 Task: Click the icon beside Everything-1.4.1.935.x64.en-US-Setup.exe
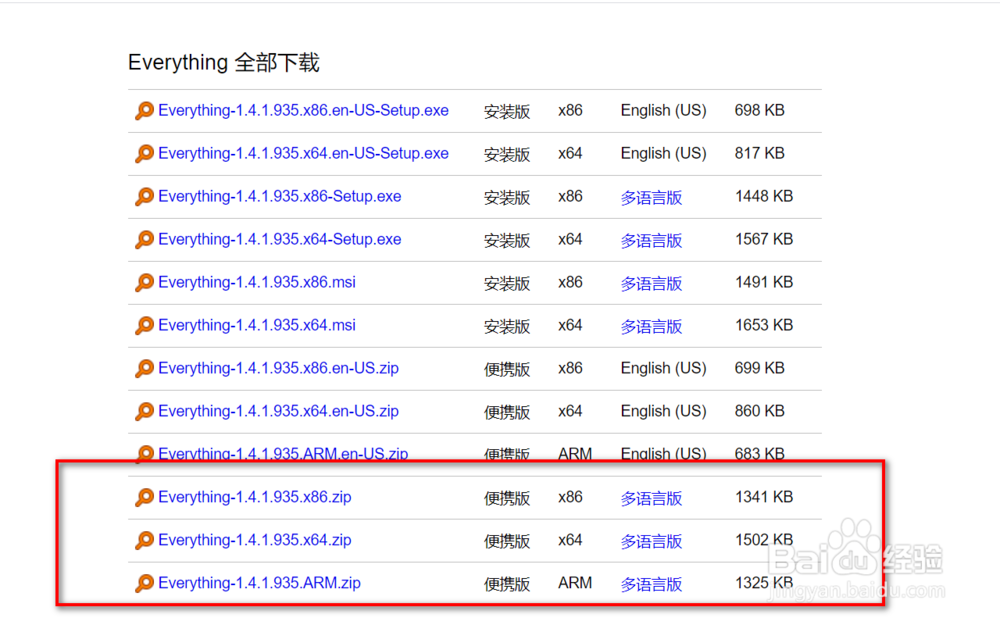point(144,154)
